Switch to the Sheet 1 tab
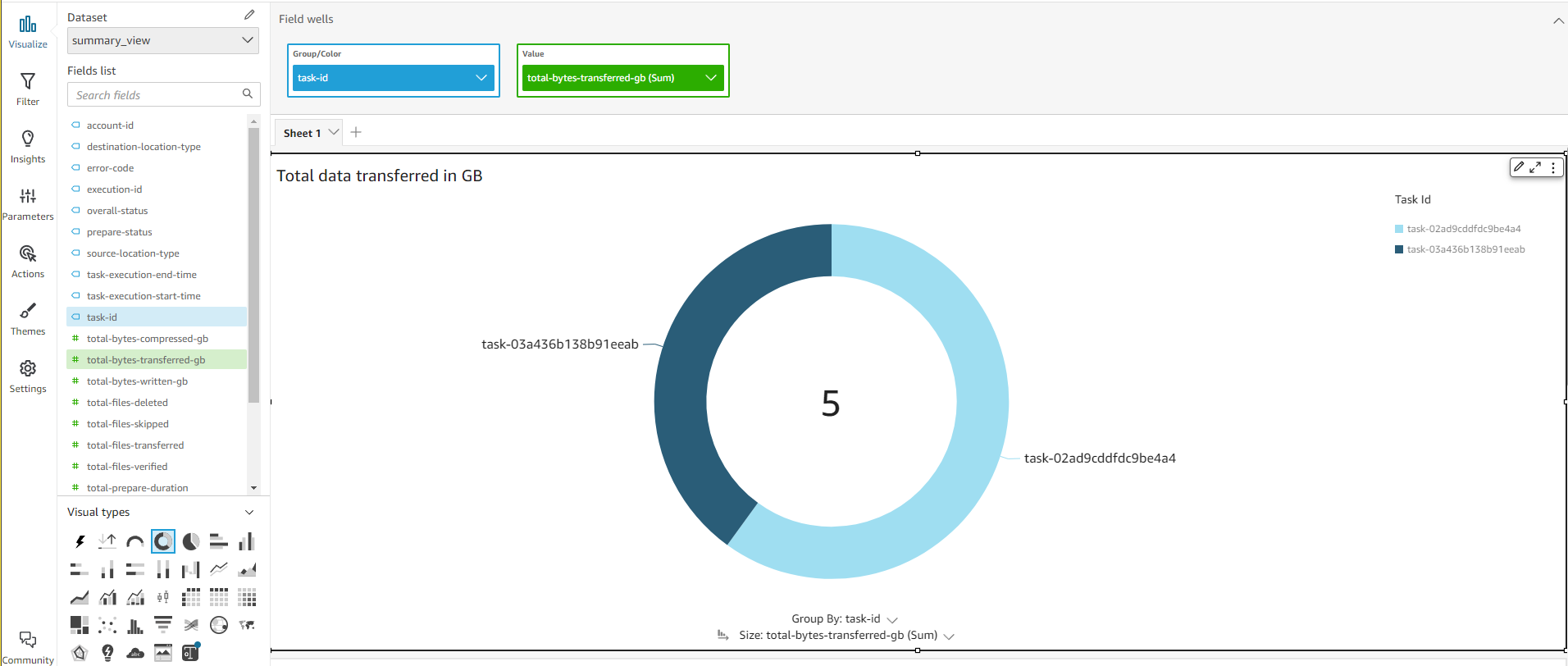This screenshot has width=1568, height=666. click(303, 133)
